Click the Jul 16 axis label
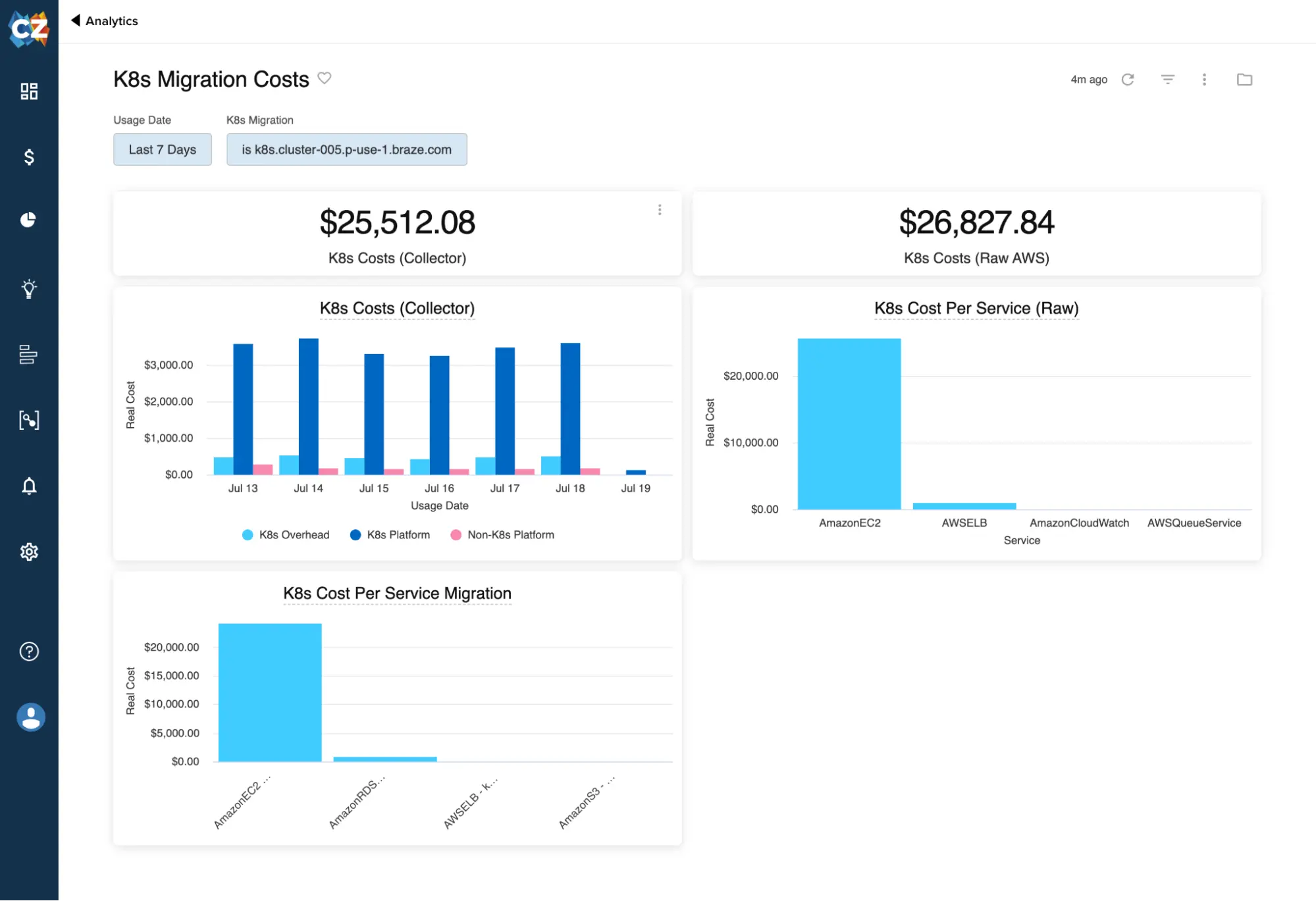 (439, 488)
